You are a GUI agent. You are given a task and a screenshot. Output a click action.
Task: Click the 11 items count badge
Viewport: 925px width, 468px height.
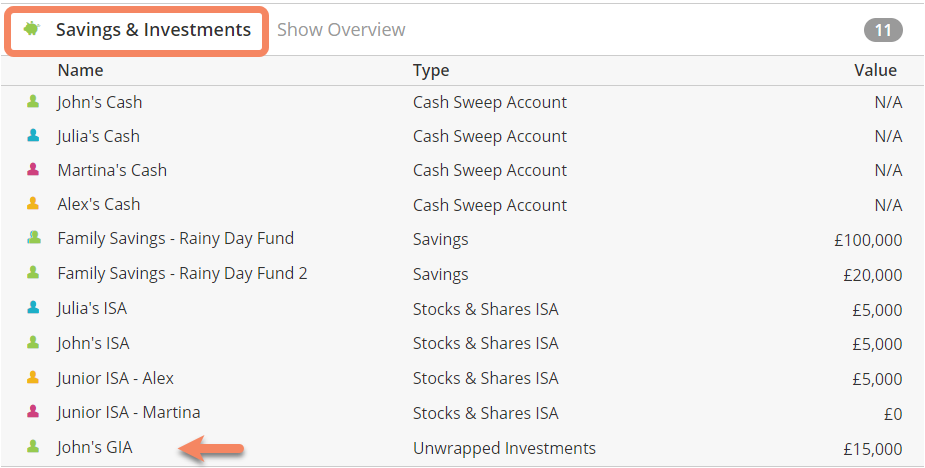tap(883, 30)
